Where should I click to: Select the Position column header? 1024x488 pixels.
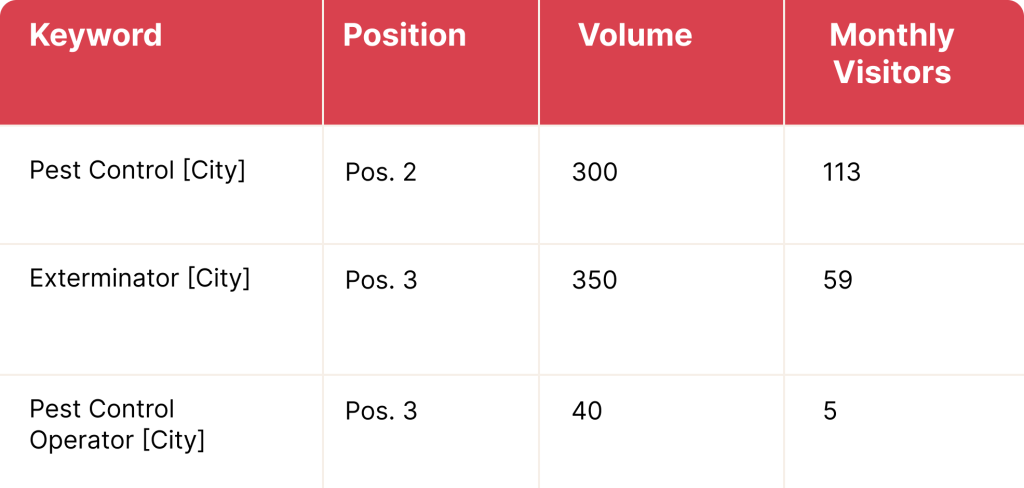pos(404,36)
